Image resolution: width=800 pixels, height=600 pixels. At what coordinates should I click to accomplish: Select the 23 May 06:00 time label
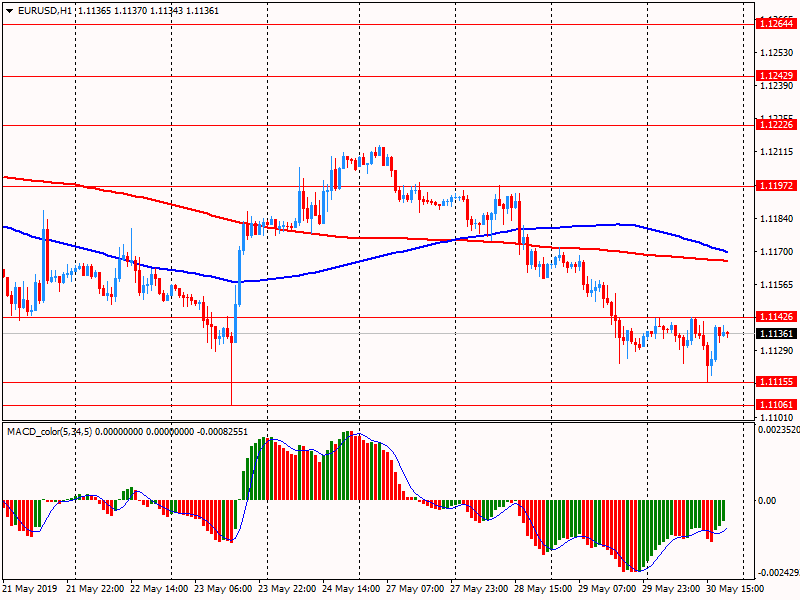(224, 589)
